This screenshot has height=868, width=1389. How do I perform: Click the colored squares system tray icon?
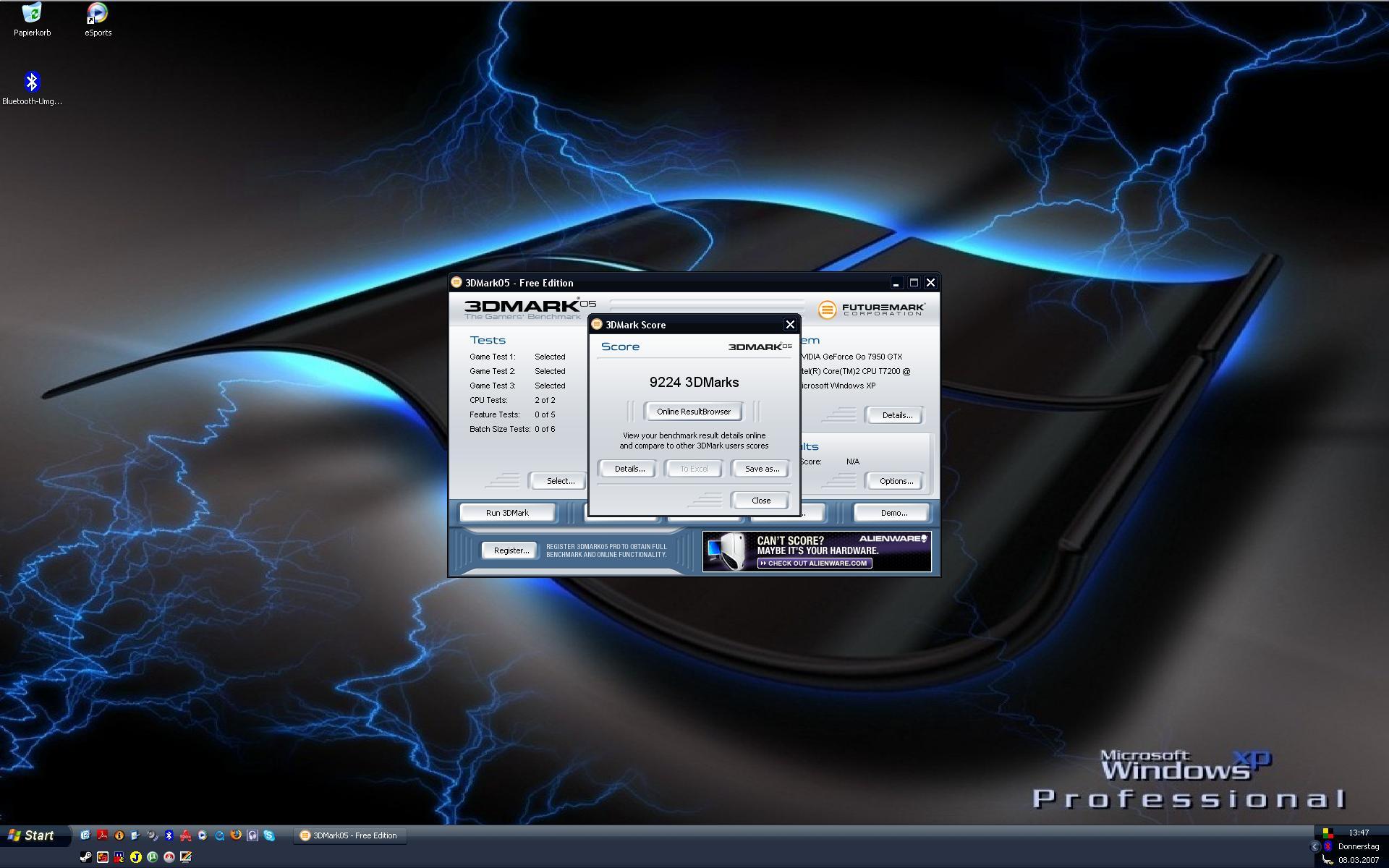point(1328,833)
